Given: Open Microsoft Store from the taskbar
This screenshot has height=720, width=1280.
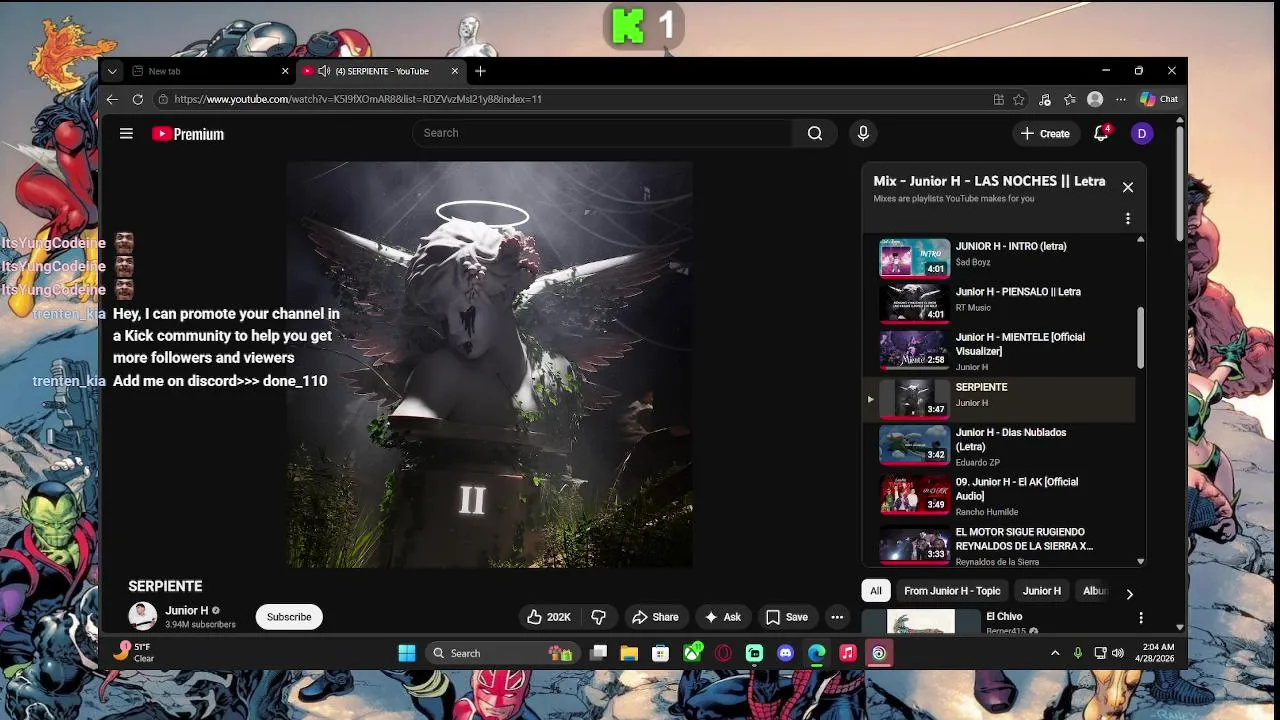Looking at the screenshot, I should pyautogui.click(x=660, y=653).
